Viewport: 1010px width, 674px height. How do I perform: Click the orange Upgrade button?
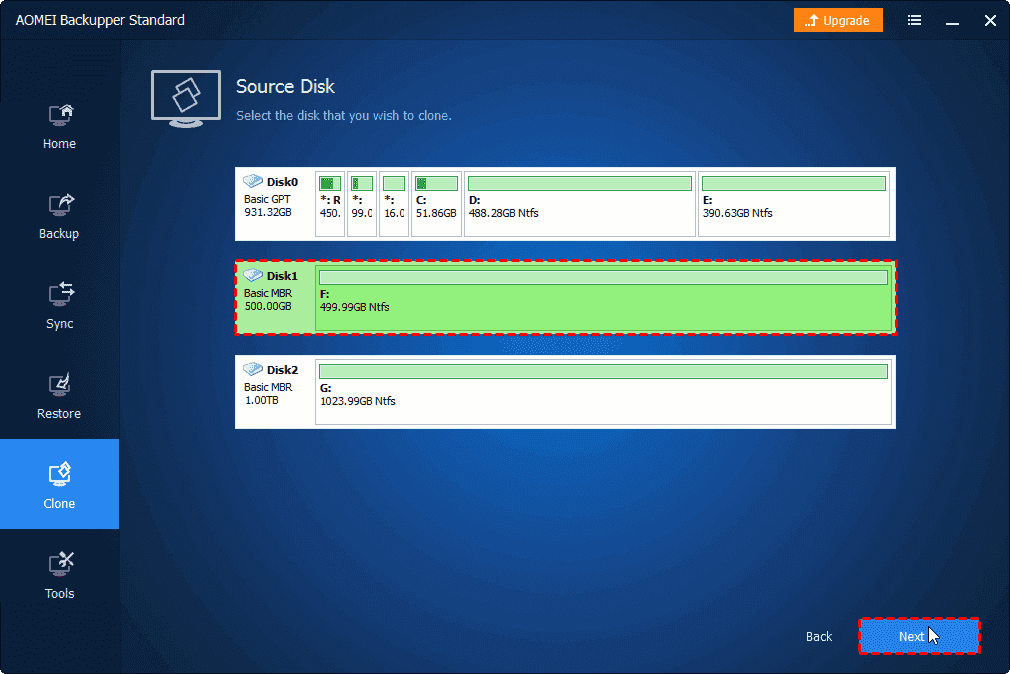click(838, 21)
